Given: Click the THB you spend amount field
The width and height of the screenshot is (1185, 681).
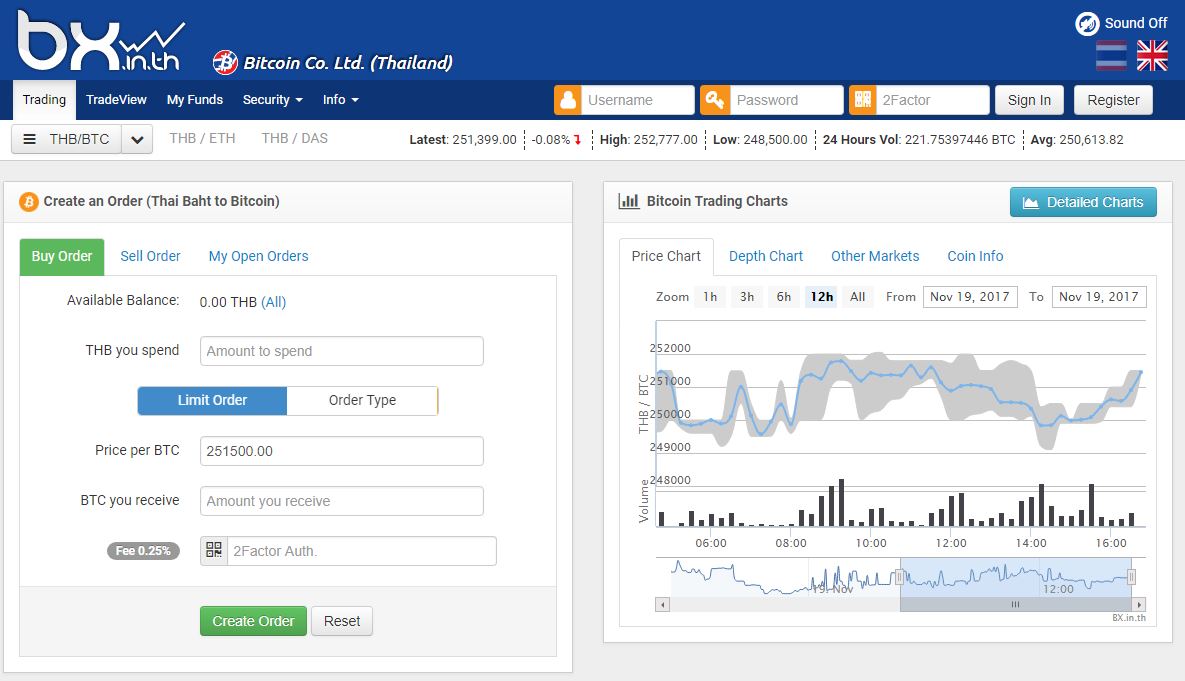Looking at the screenshot, I should click(x=342, y=351).
